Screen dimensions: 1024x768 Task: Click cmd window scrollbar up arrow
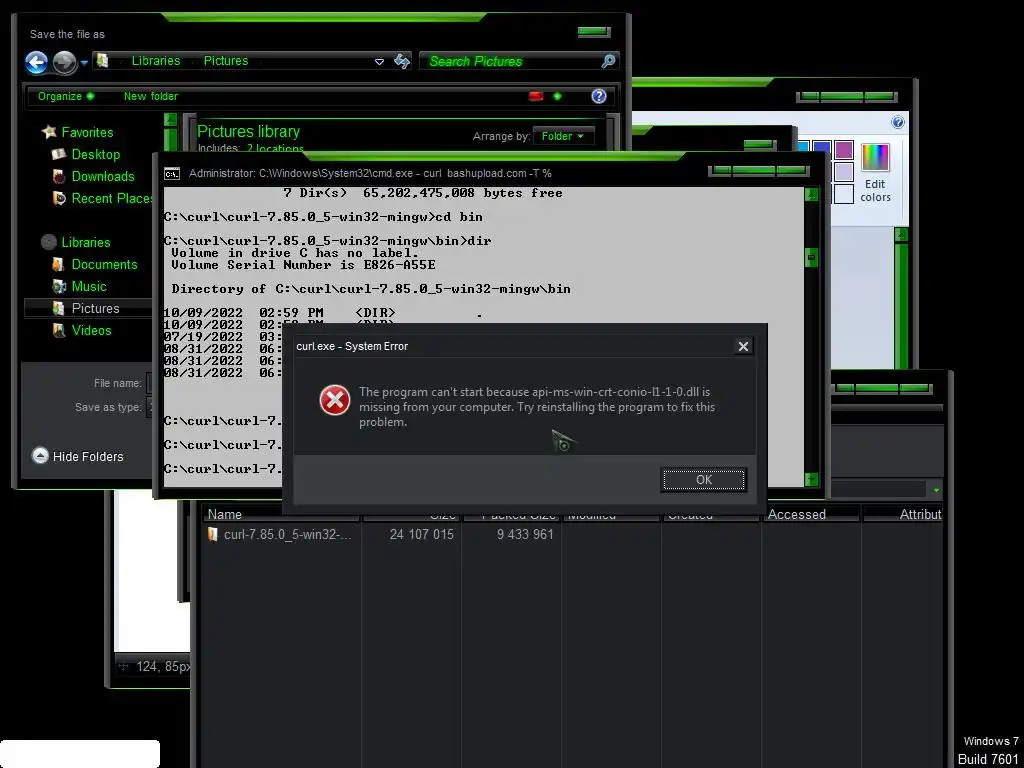click(x=811, y=194)
